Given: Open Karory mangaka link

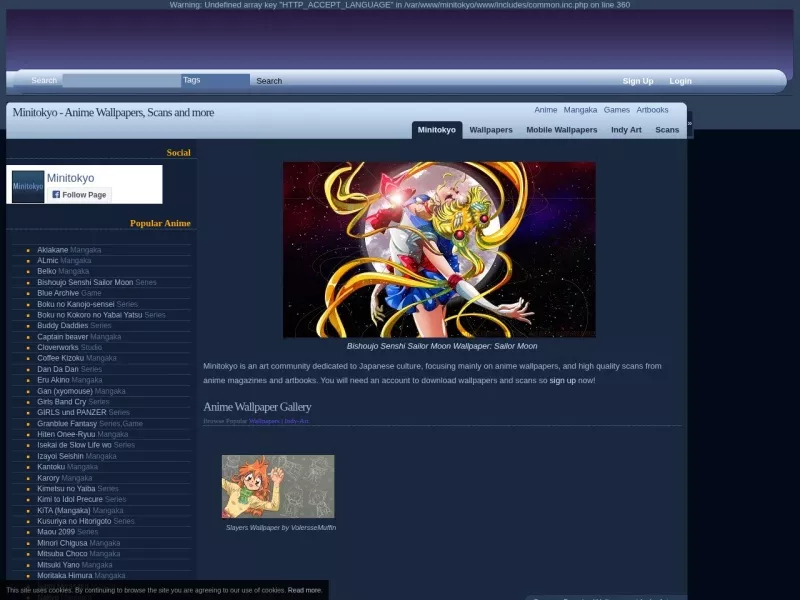Looking at the screenshot, I should (x=48, y=478).
